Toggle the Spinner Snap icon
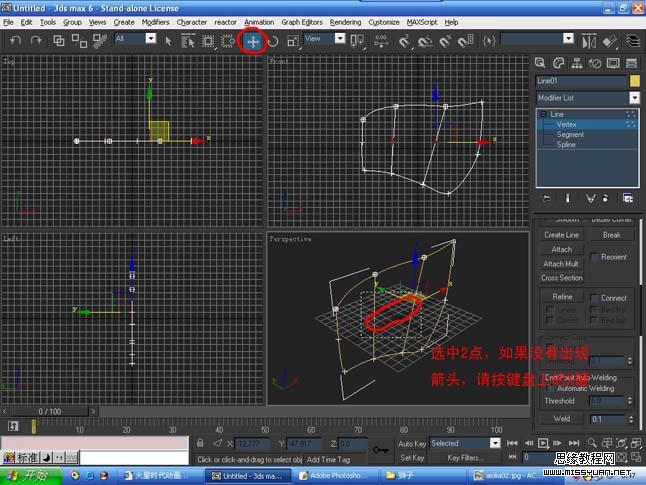This screenshot has height=485, width=646. 466,41
